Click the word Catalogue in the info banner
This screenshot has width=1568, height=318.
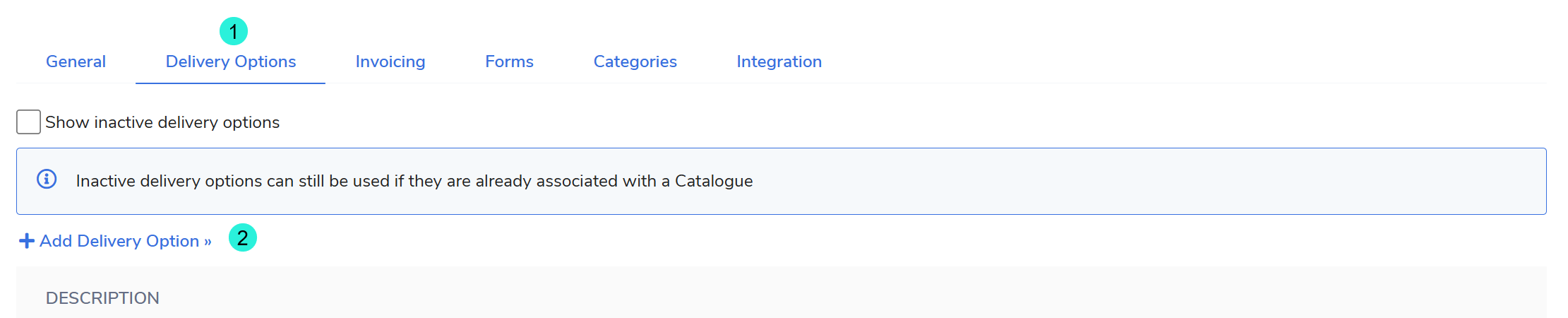click(714, 181)
